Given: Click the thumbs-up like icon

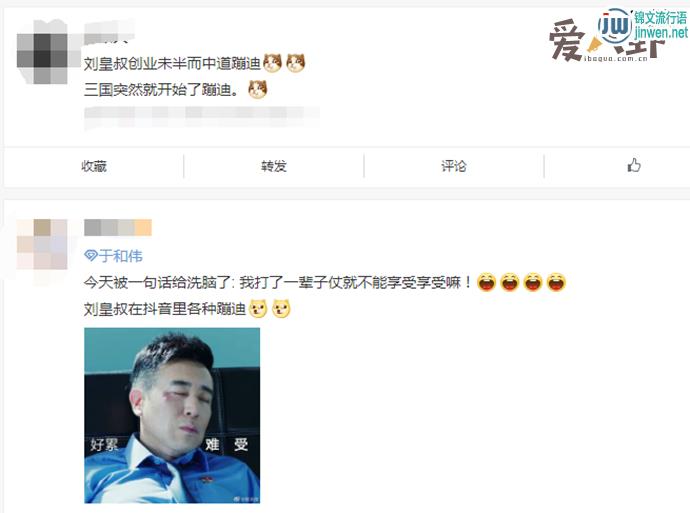Looking at the screenshot, I should (x=634, y=165).
